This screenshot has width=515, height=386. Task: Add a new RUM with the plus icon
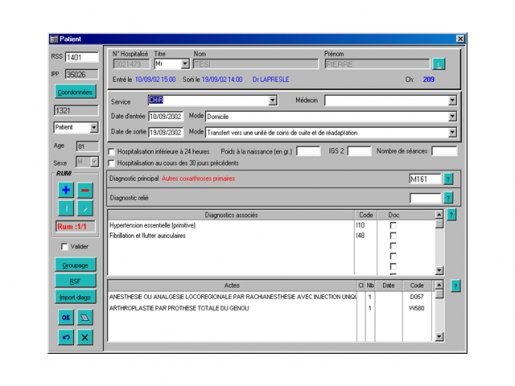tap(66, 190)
